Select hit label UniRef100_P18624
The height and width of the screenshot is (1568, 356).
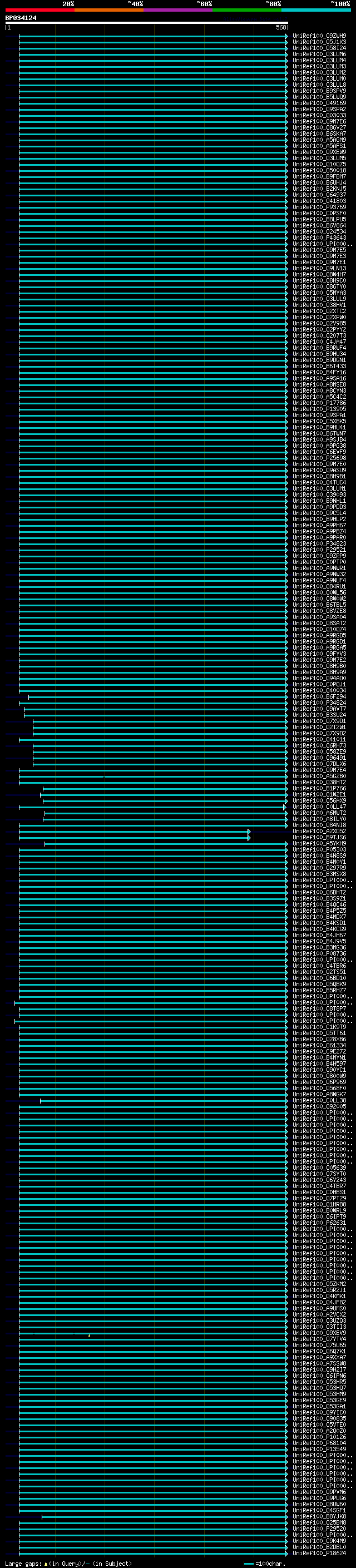click(319, 1554)
